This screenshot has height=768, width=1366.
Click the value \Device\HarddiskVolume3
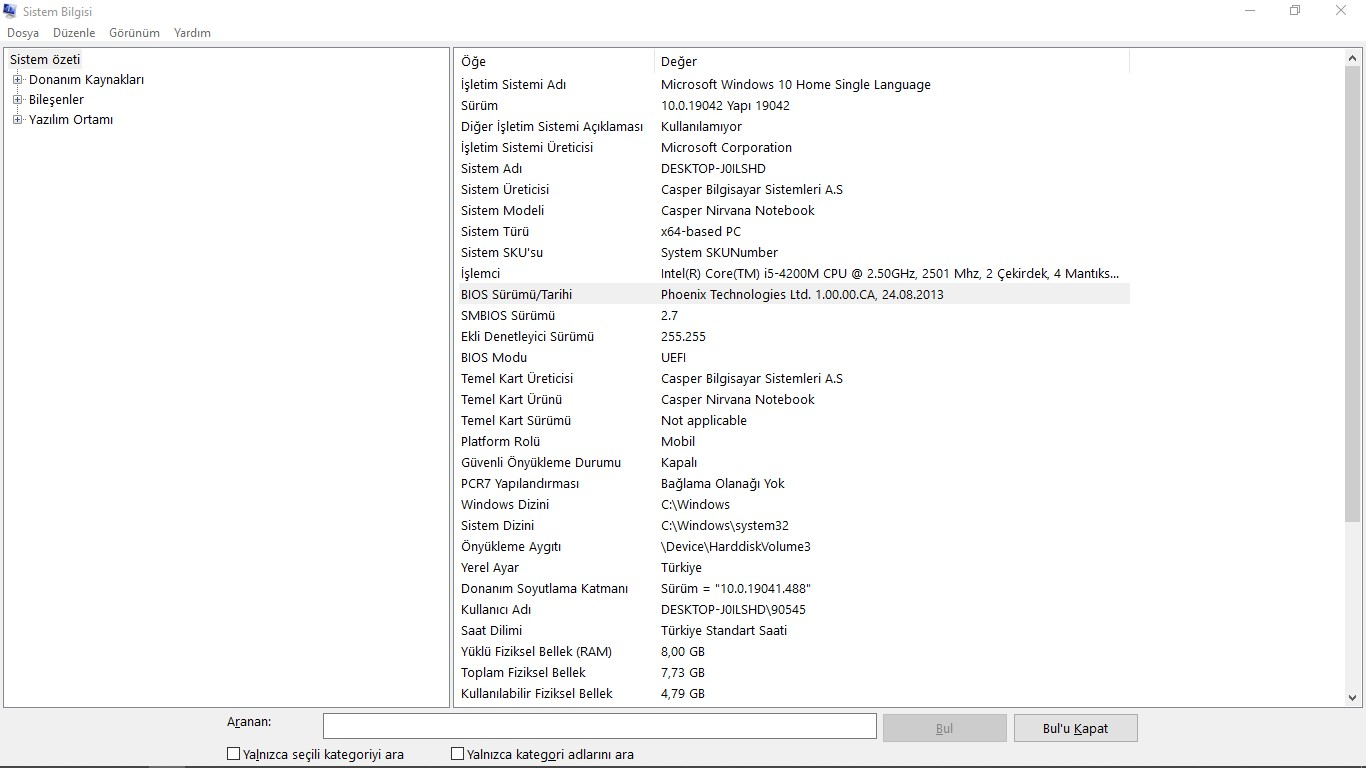pos(736,547)
